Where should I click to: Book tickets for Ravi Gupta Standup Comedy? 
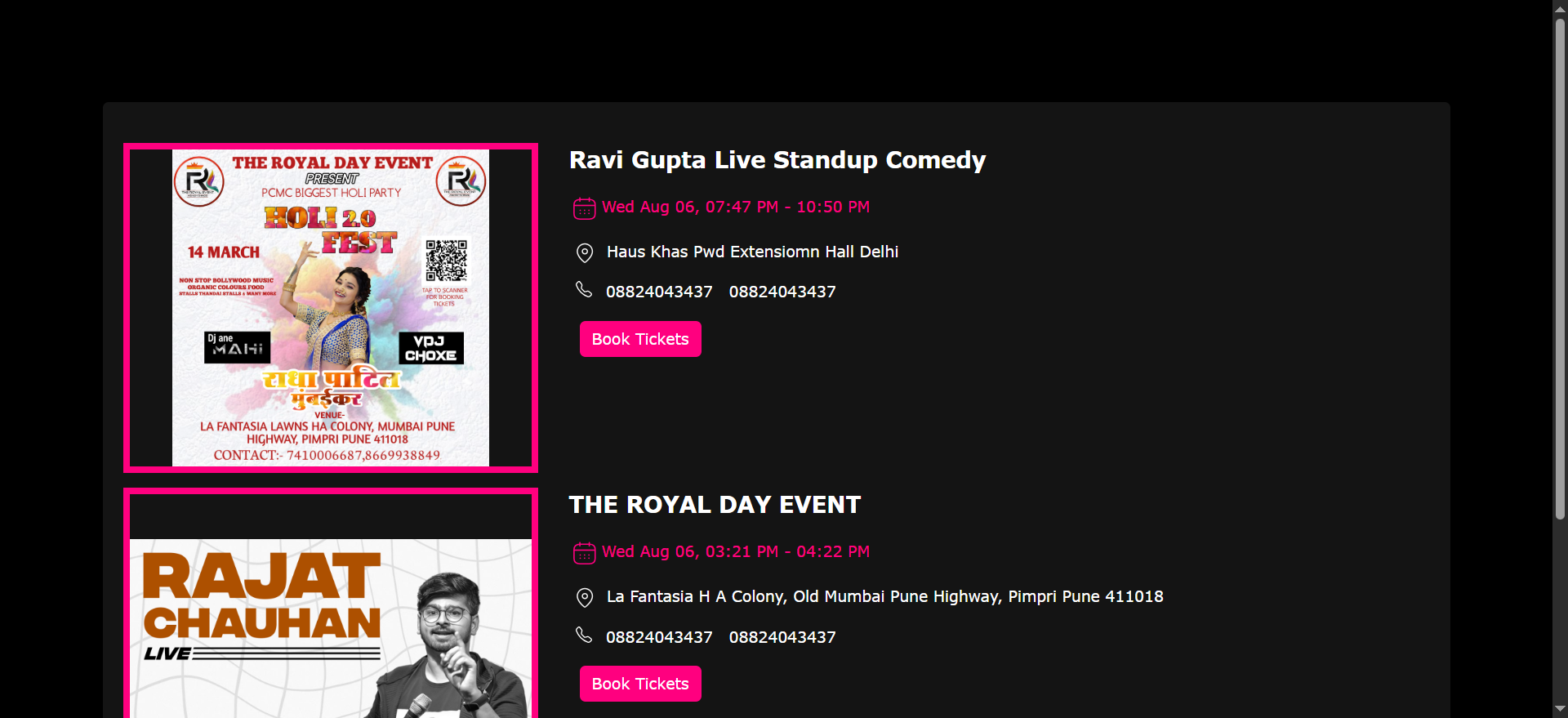point(640,339)
